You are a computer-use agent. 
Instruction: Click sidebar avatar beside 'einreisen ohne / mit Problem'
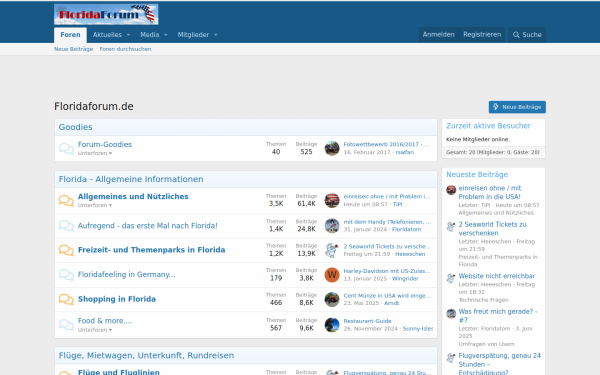(451, 190)
